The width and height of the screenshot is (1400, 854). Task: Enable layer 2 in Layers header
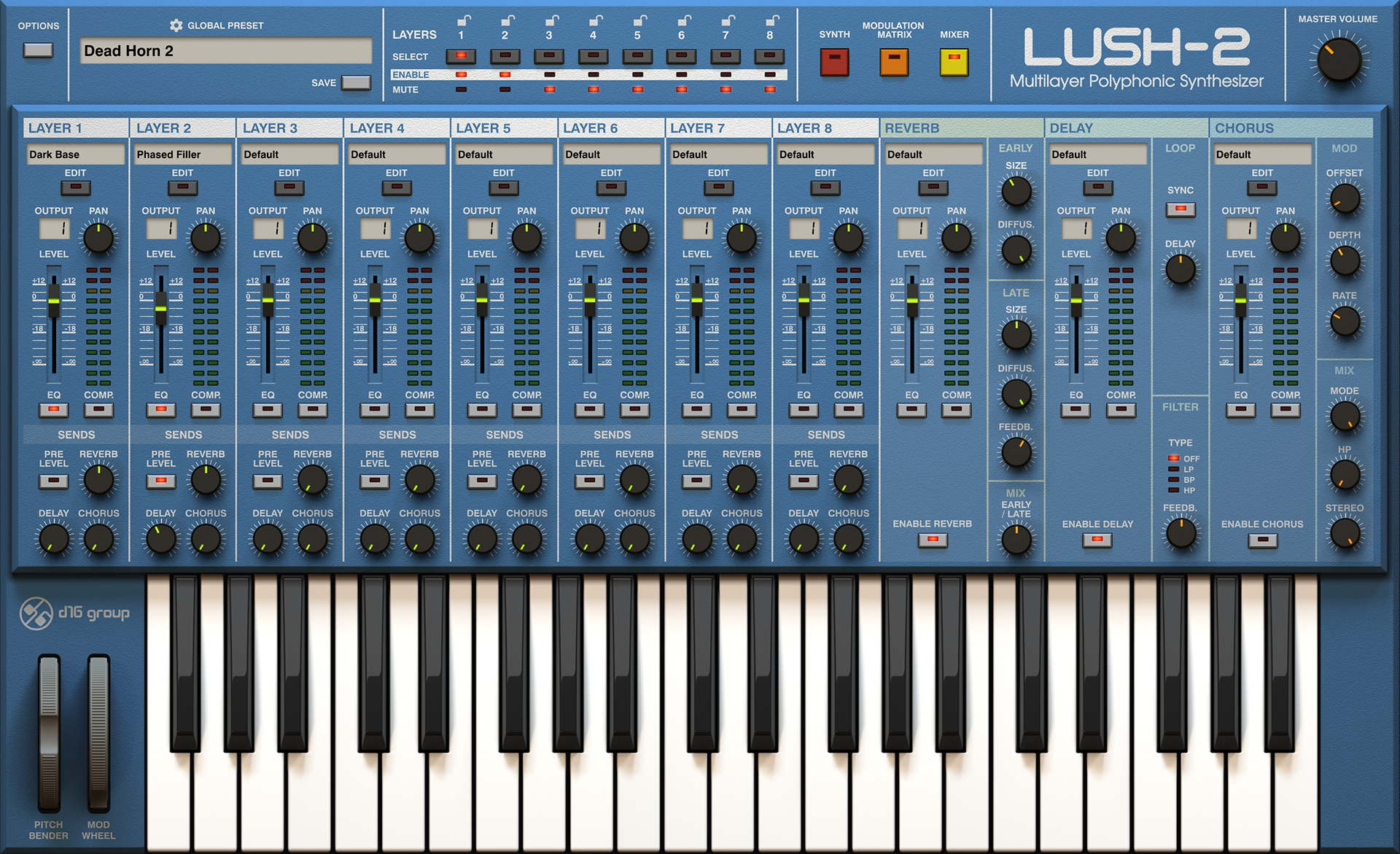point(505,74)
